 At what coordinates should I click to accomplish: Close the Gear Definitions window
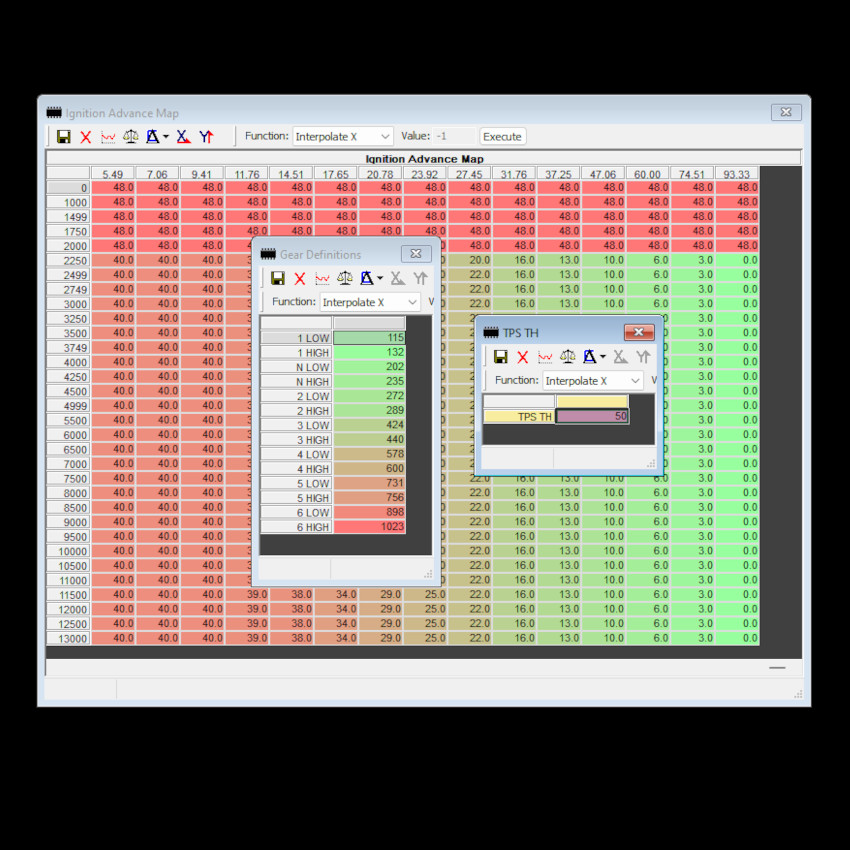[x=416, y=254]
